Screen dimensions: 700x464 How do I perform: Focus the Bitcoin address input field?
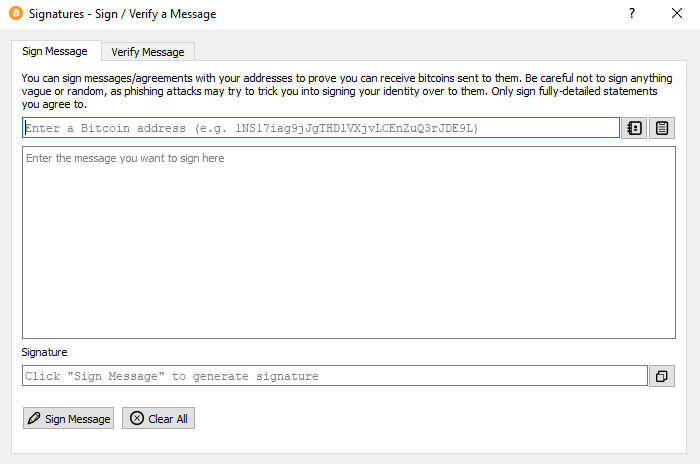320,128
